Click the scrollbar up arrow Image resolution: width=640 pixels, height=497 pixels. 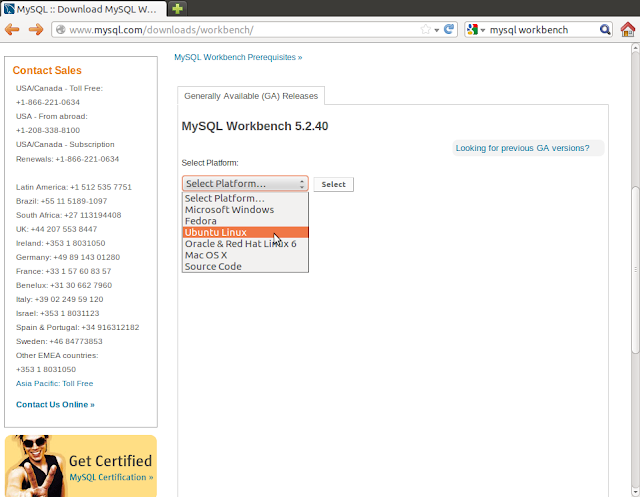(x=635, y=48)
